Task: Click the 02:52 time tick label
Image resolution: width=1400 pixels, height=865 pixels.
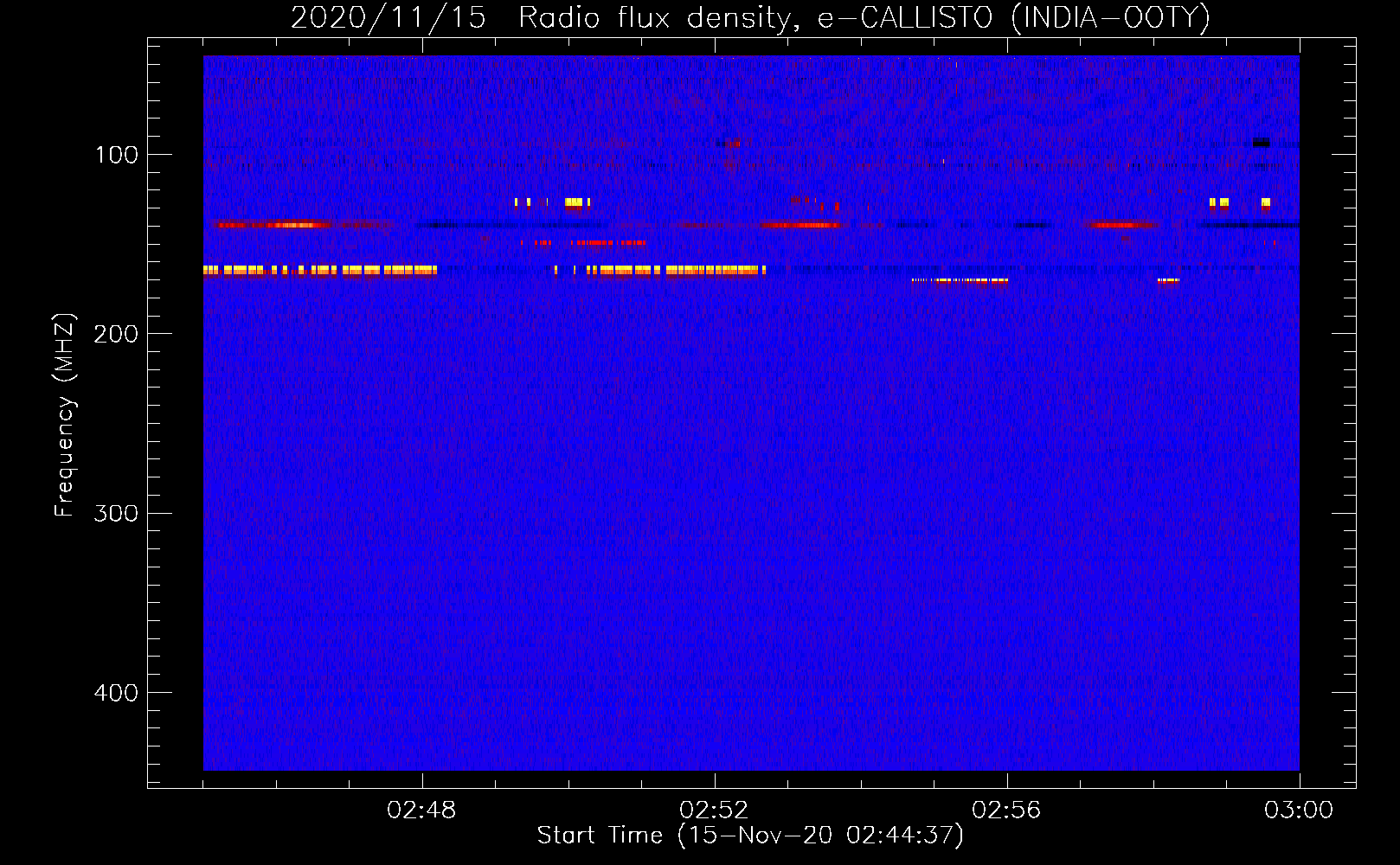Action: pyautogui.click(x=715, y=811)
